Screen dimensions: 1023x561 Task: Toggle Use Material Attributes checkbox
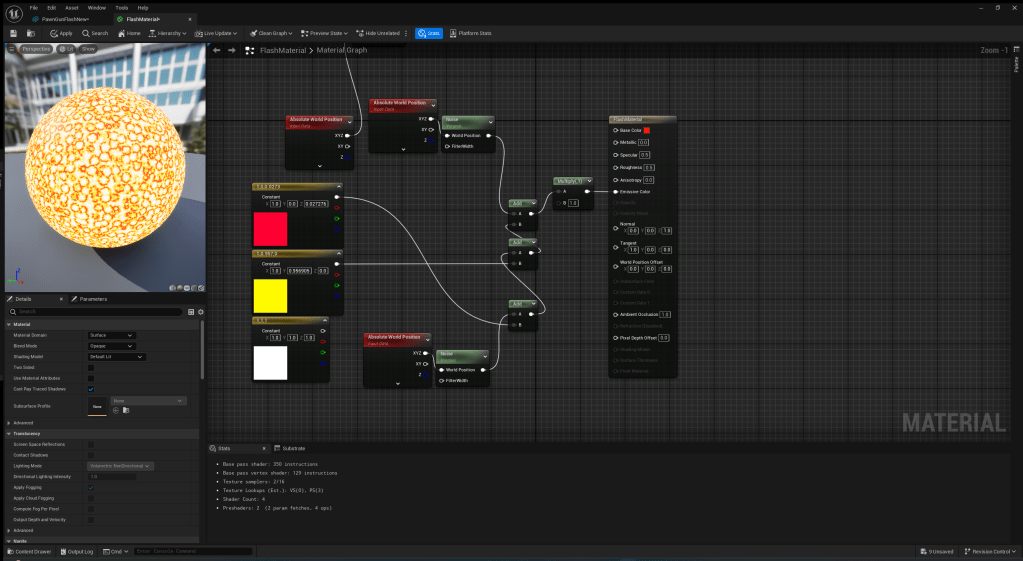[x=91, y=378]
